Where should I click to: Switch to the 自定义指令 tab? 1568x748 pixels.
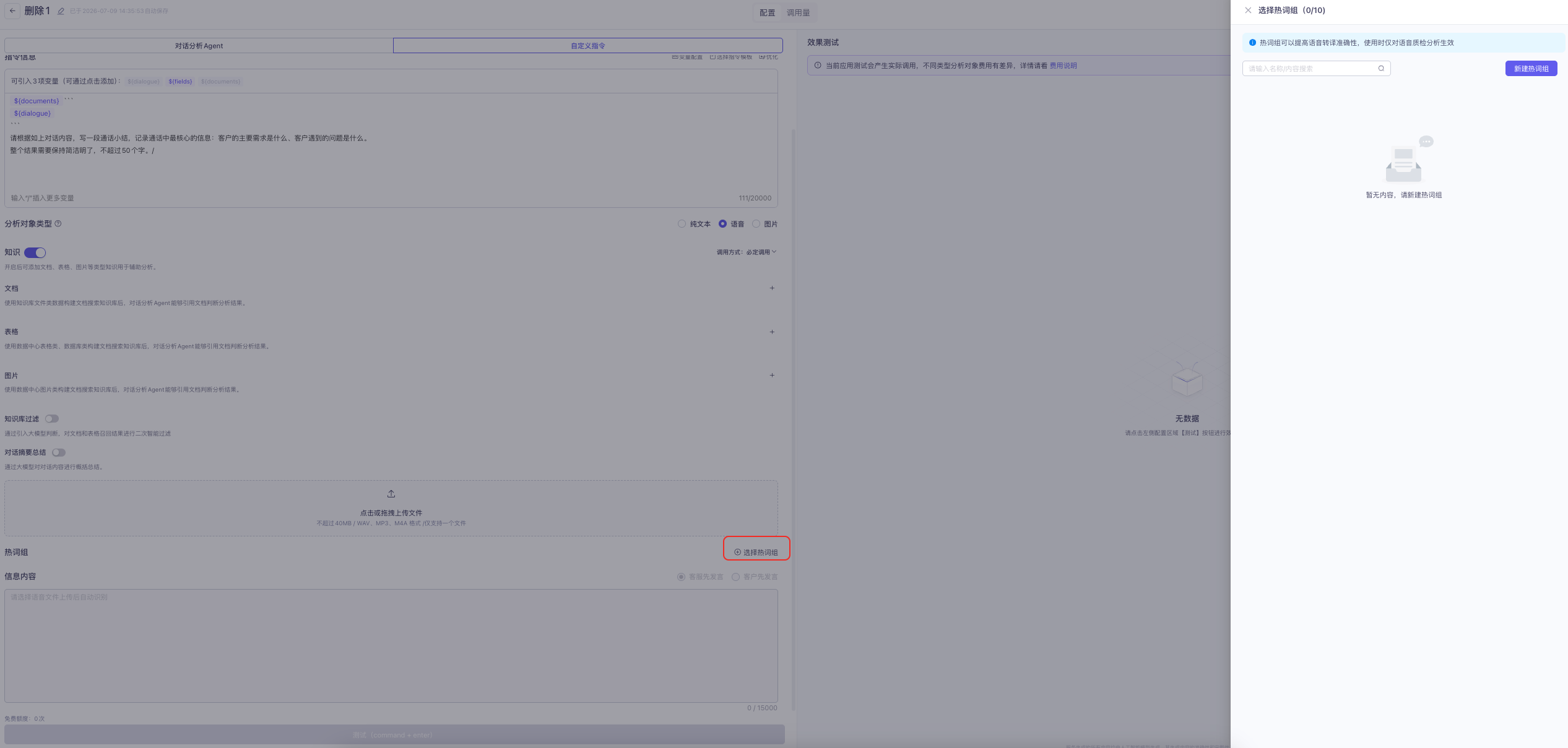point(587,46)
